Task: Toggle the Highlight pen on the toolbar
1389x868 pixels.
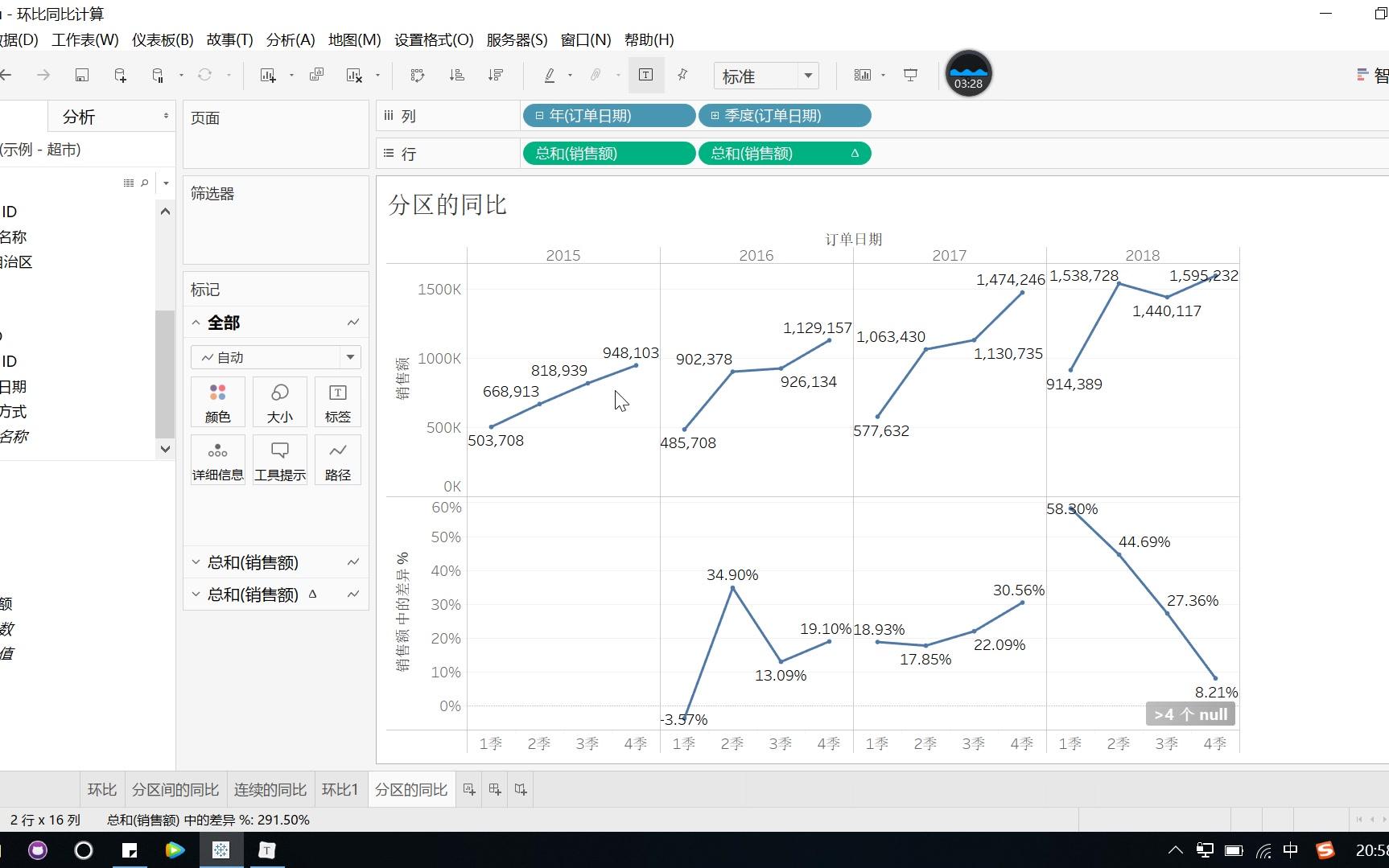Action: click(x=548, y=75)
